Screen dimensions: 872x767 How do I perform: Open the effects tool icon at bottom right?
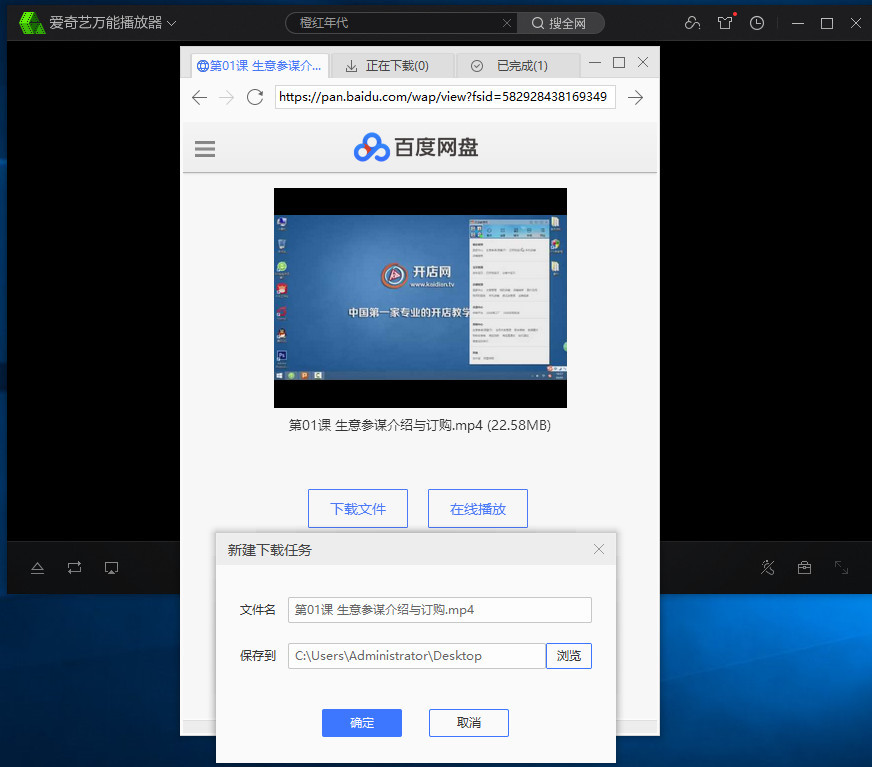click(767, 567)
